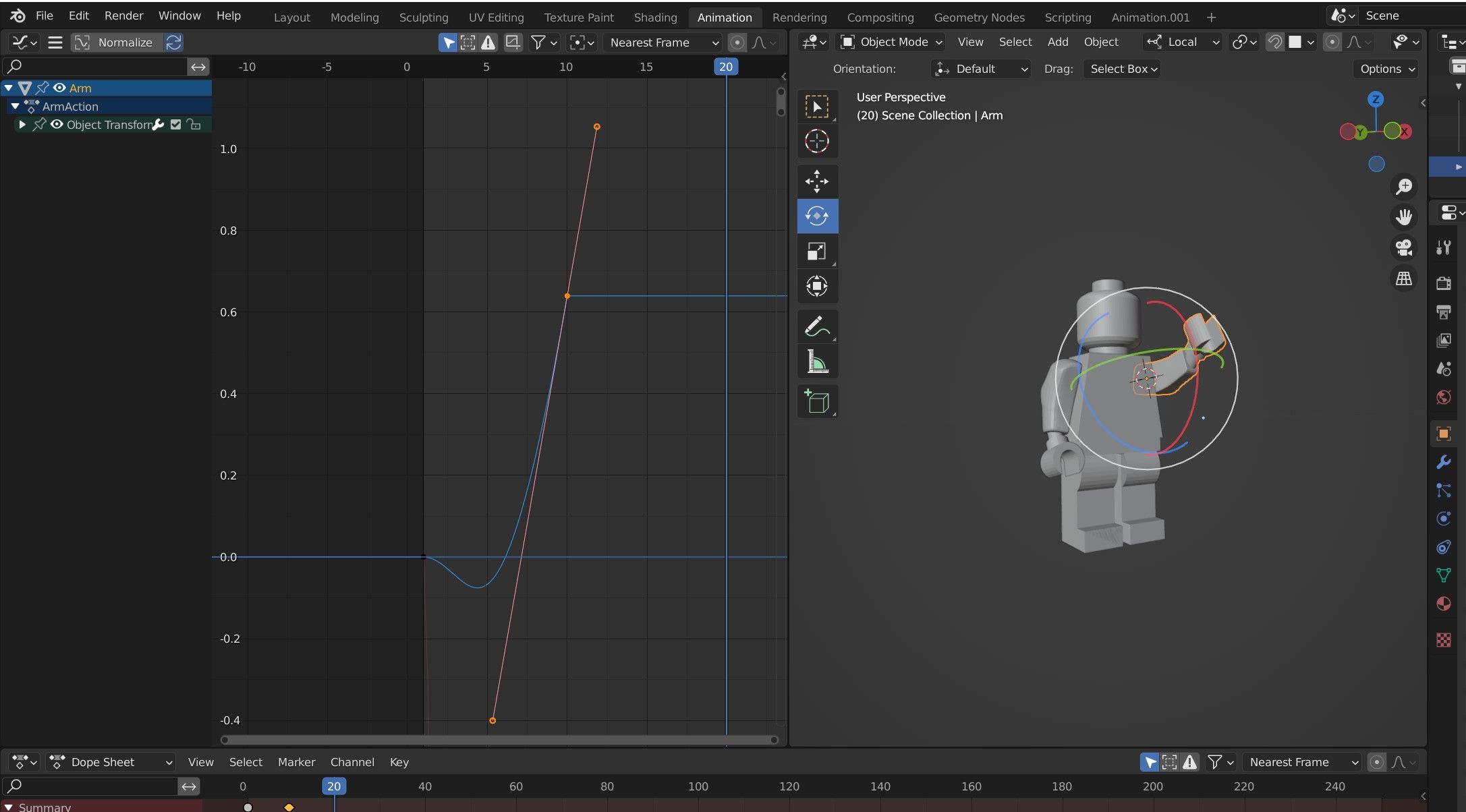Image resolution: width=1466 pixels, height=812 pixels.
Task: Click the white color swatch near the snapping controls
Action: [1296, 41]
